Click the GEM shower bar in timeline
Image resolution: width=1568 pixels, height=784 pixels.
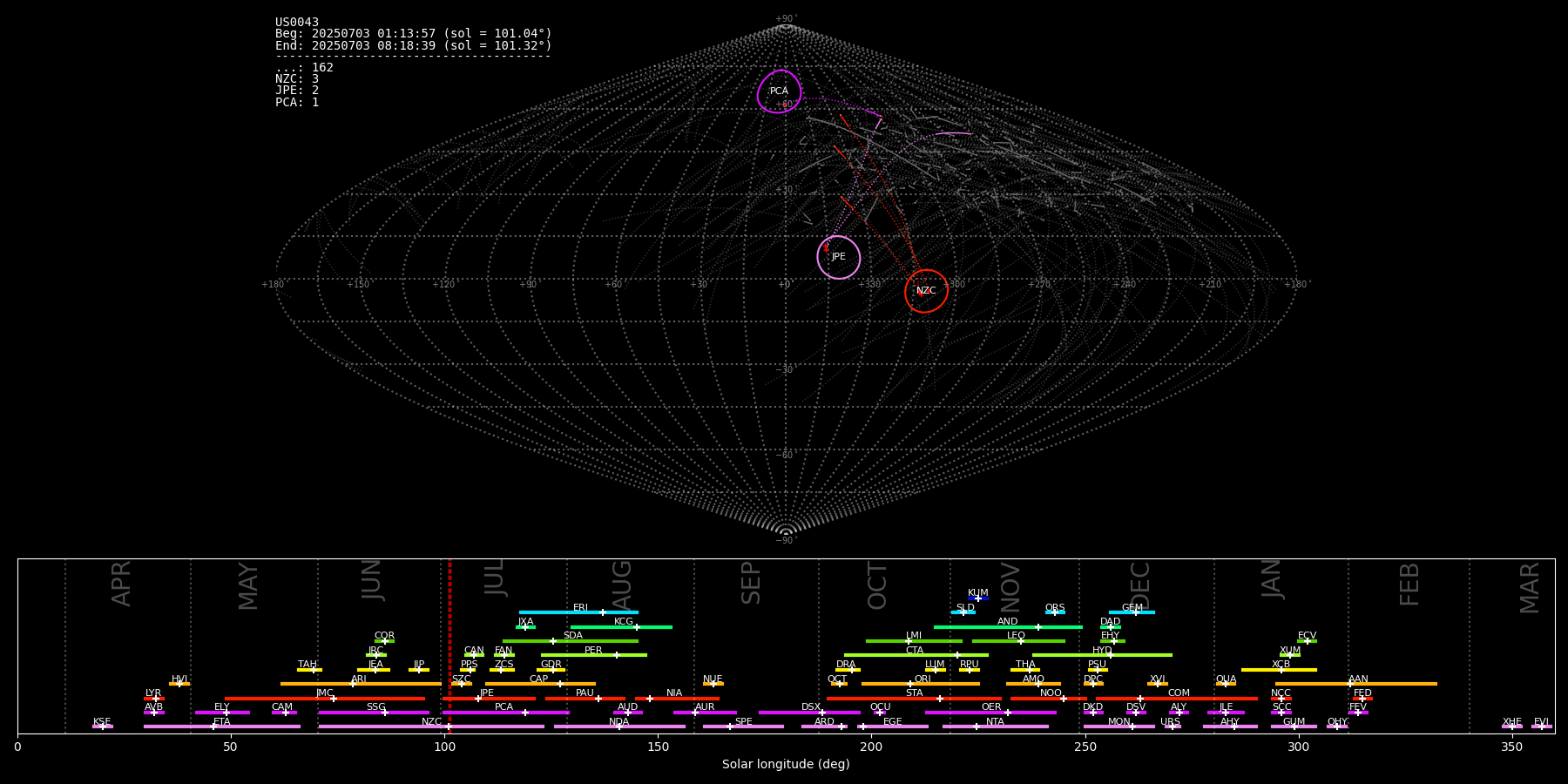(x=1132, y=612)
